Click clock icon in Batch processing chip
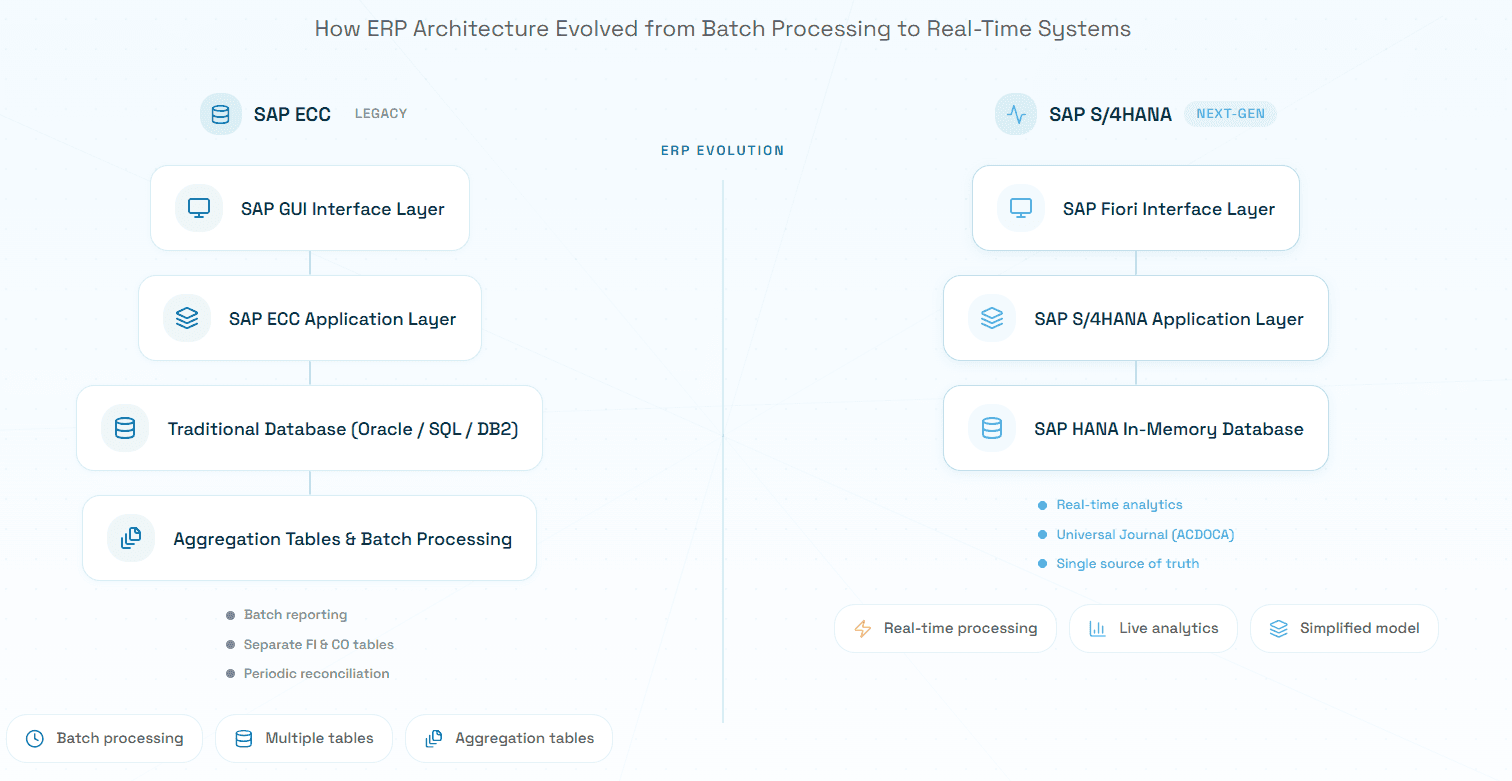 [x=35, y=739]
